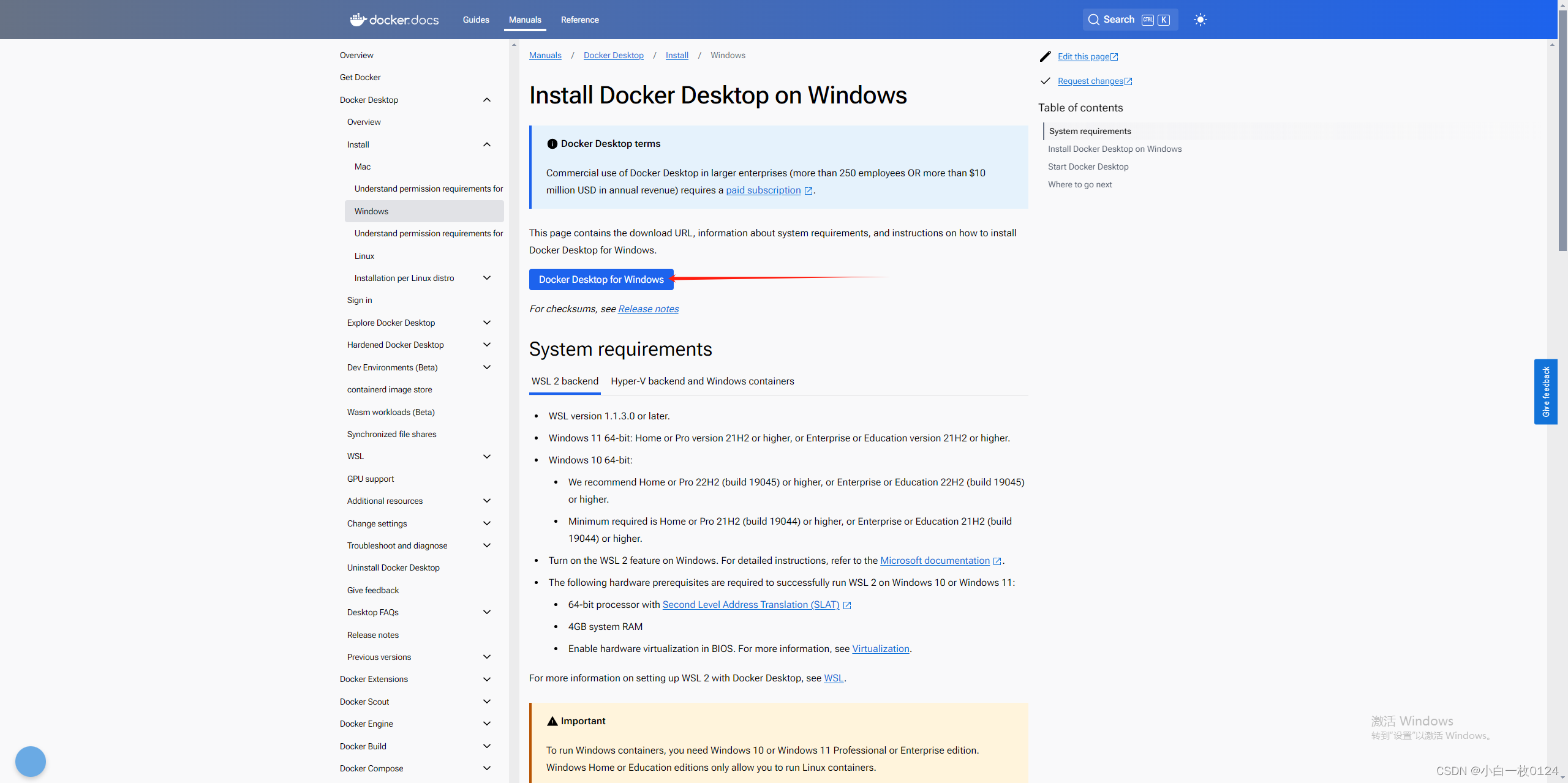Image resolution: width=1568 pixels, height=783 pixels.
Task: Collapse the Install sidebar section
Action: (x=487, y=144)
